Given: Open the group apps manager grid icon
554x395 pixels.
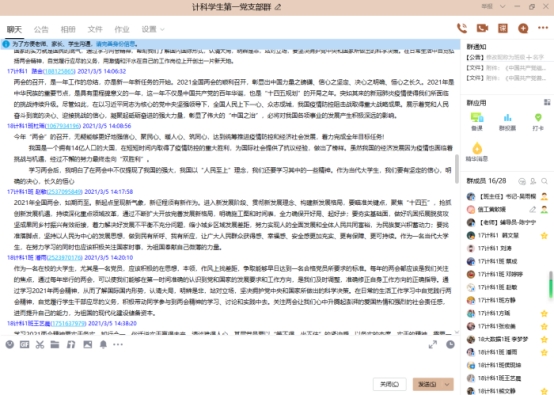Looking at the screenshot, I should click(547, 102).
